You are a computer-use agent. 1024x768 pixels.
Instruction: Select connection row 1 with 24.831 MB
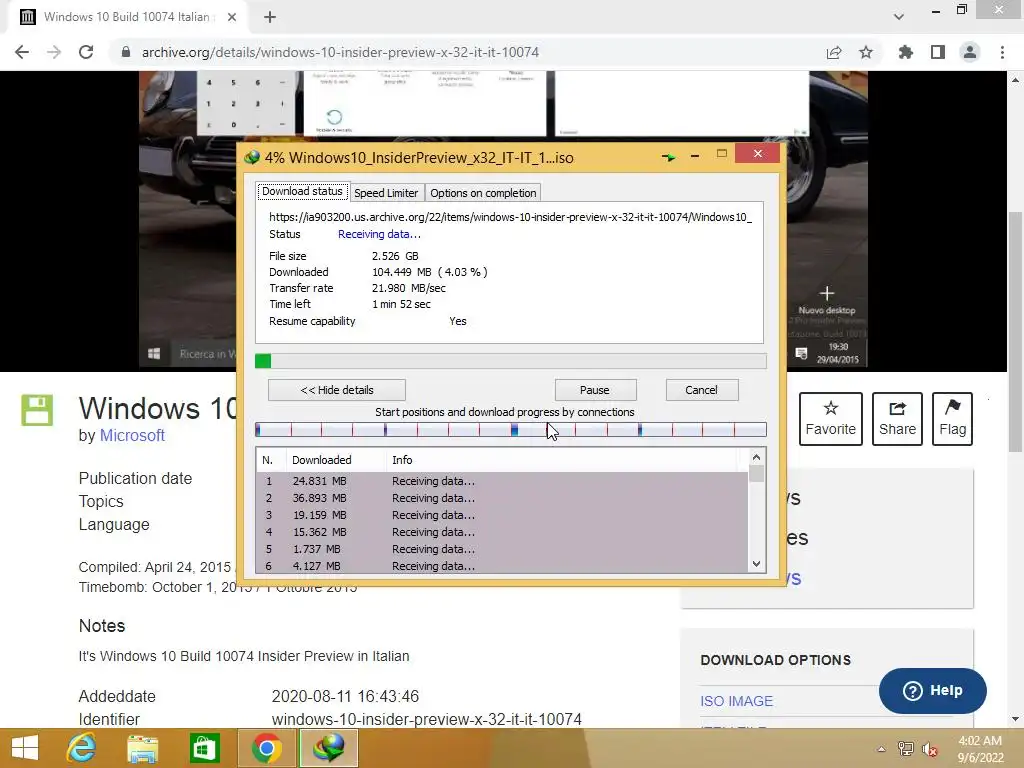click(502, 481)
